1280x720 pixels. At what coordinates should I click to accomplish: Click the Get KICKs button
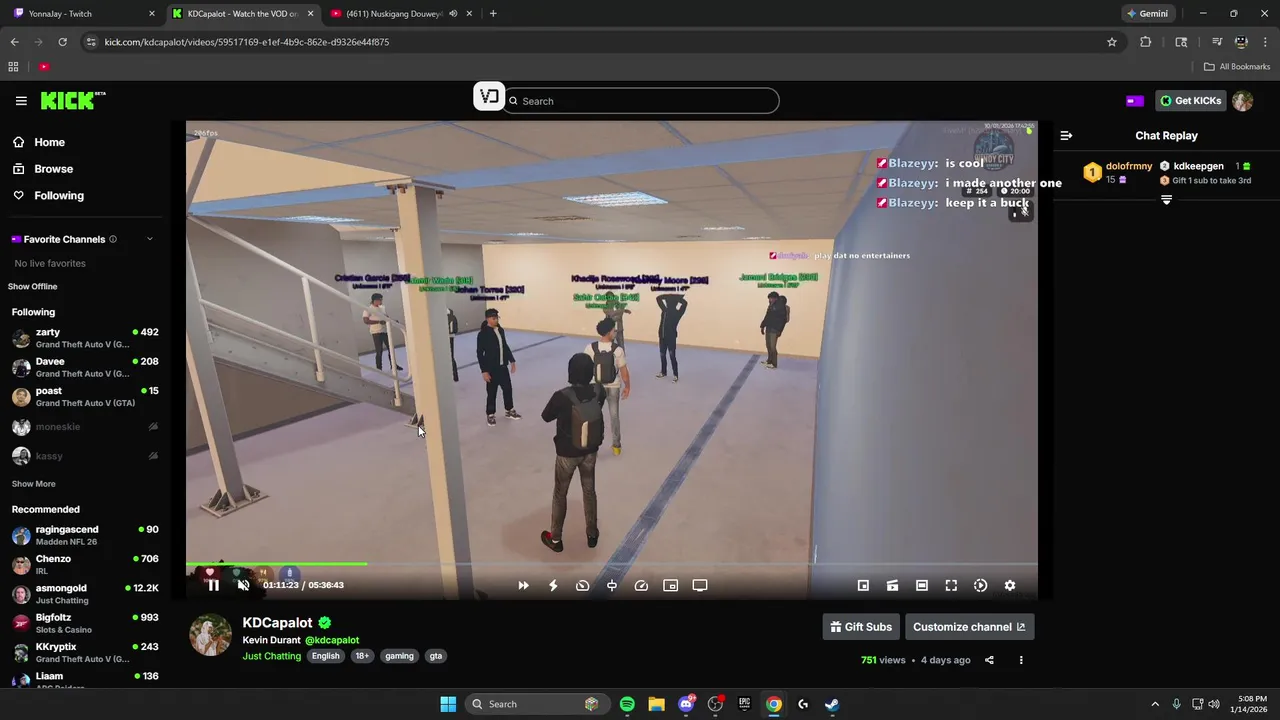[x=1190, y=101]
